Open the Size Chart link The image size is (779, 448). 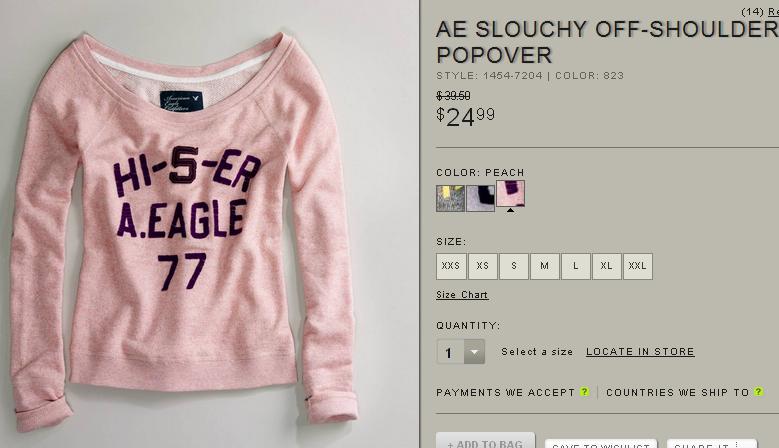(462, 295)
